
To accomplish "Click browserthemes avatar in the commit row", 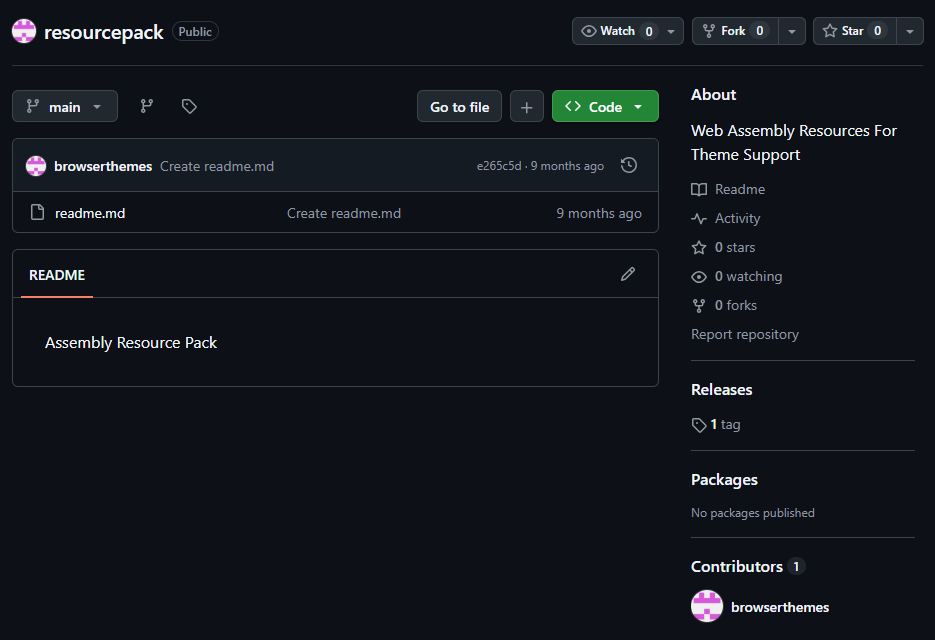I will click(36, 166).
